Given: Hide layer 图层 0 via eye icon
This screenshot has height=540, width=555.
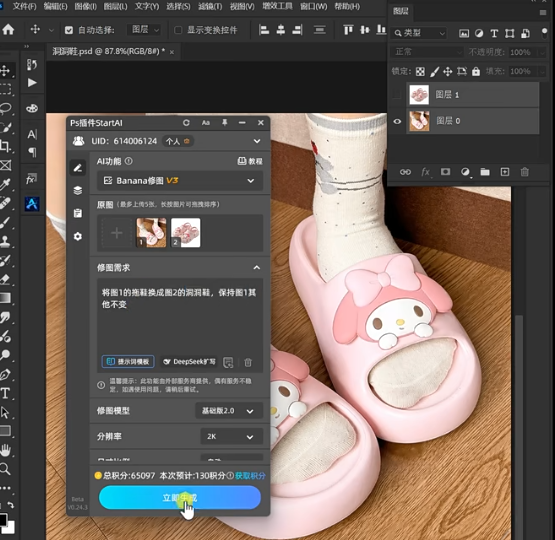Looking at the screenshot, I should 397,121.
